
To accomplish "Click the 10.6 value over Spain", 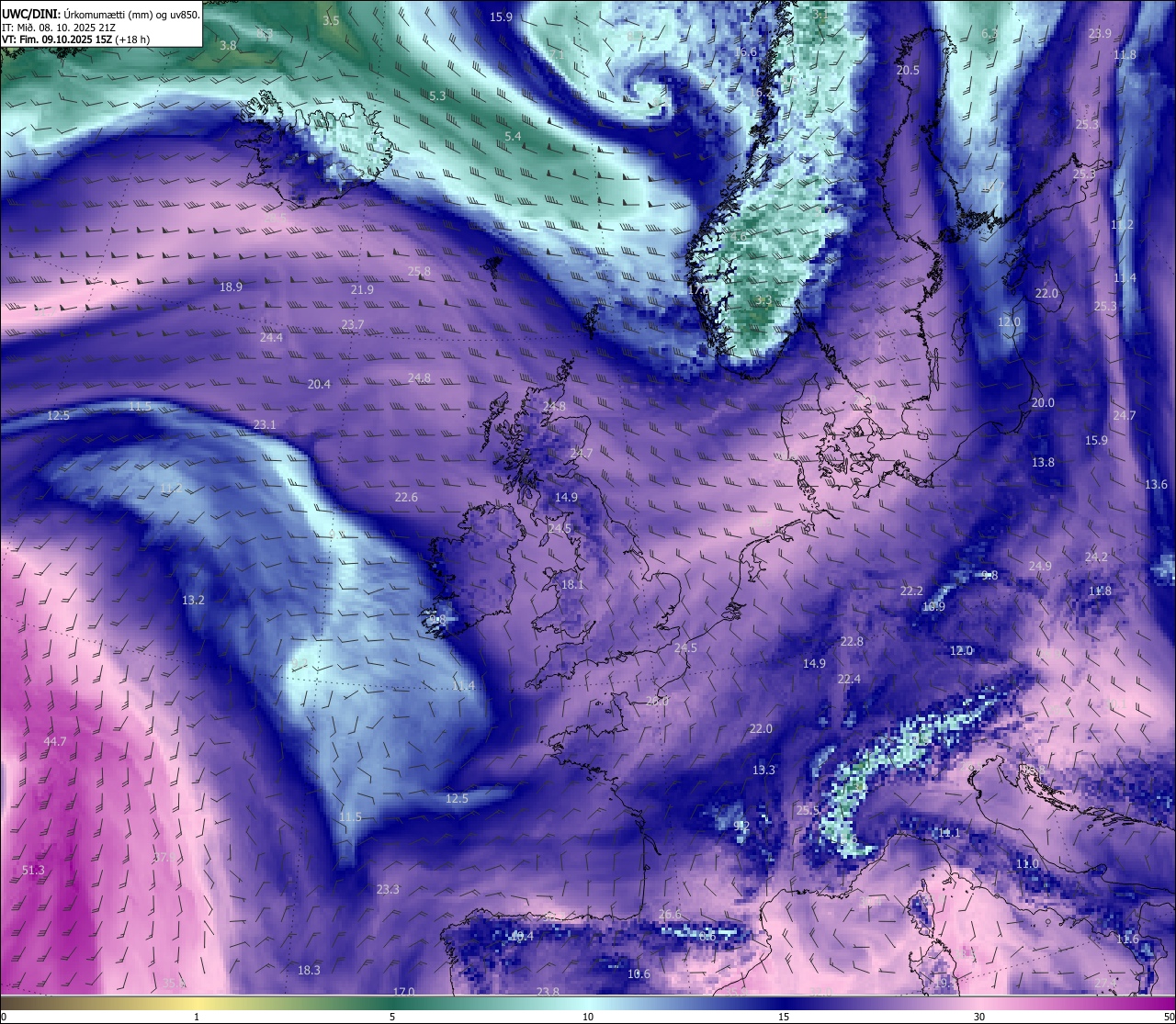I will coord(639,973).
